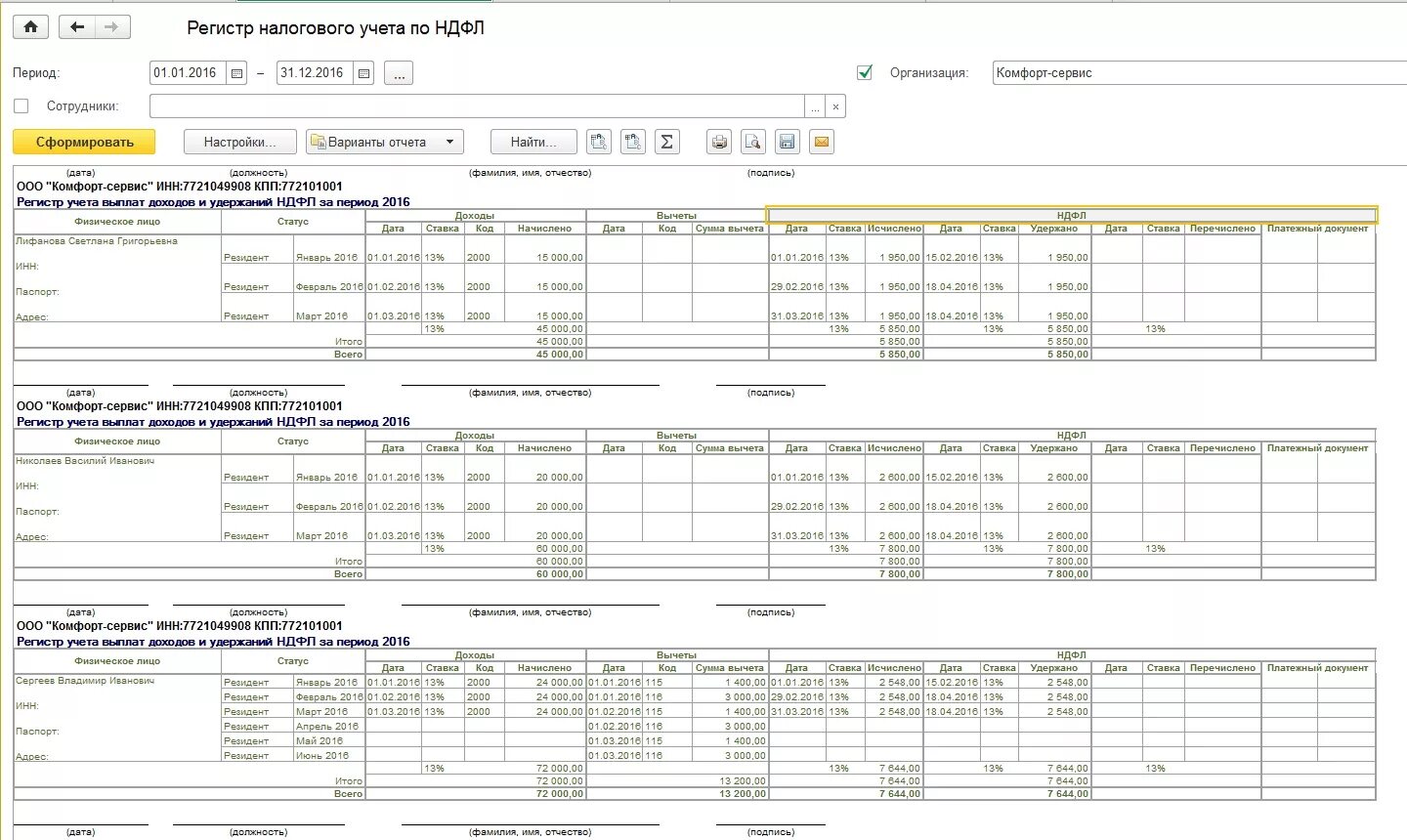Open the Варианты отчета dropdown
Screen dimensions: 1407x840
tap(385, 142)
